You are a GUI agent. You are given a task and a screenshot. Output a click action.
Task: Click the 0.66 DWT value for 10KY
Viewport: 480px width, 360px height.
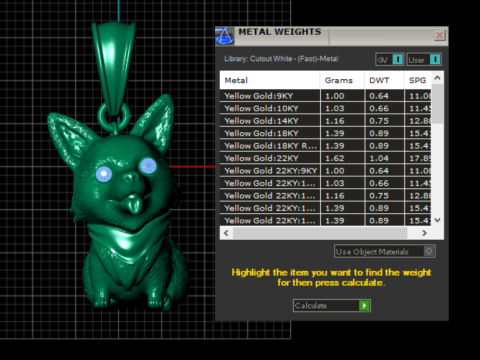click(x=379, y=108)
